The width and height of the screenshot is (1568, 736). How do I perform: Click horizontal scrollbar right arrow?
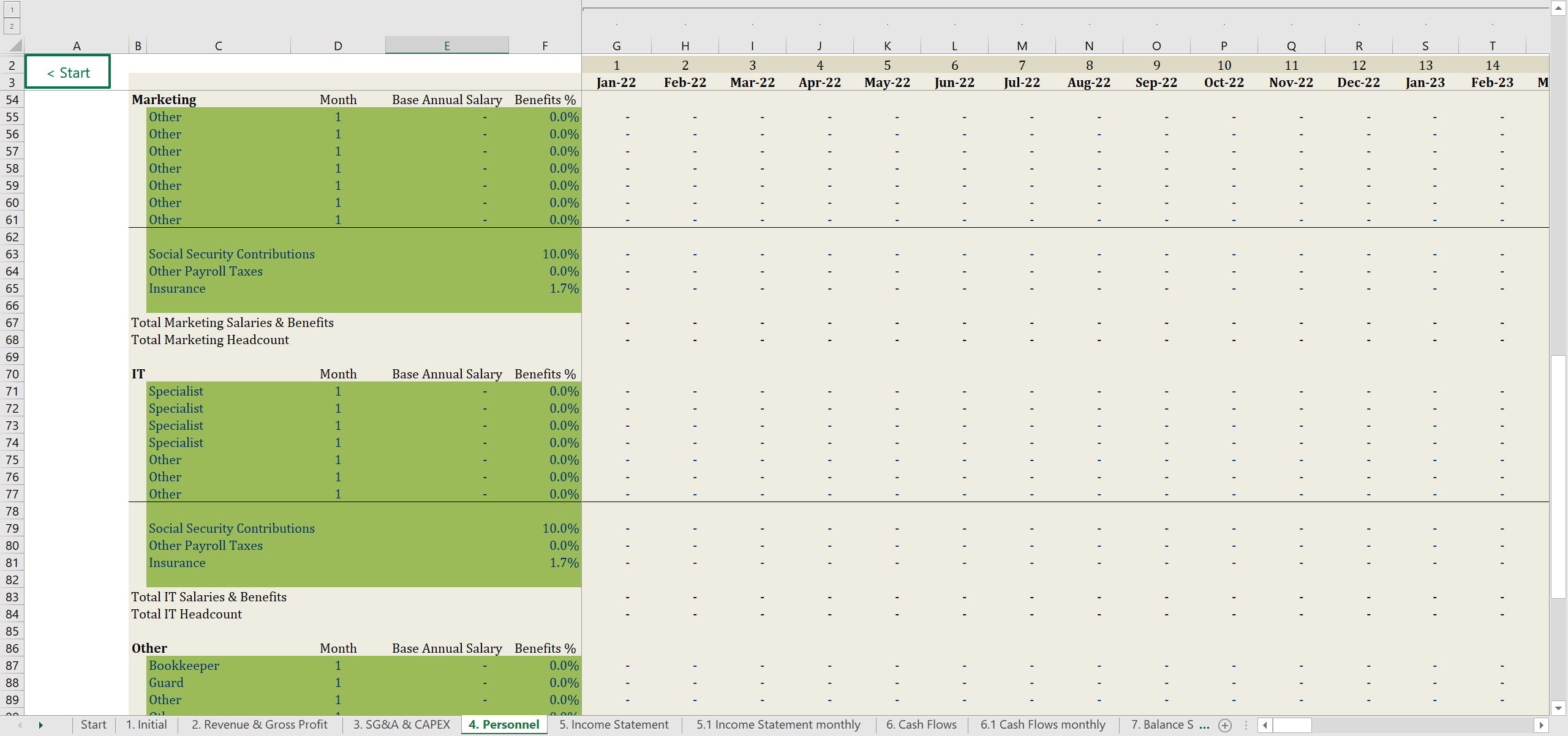point(1541,725)
